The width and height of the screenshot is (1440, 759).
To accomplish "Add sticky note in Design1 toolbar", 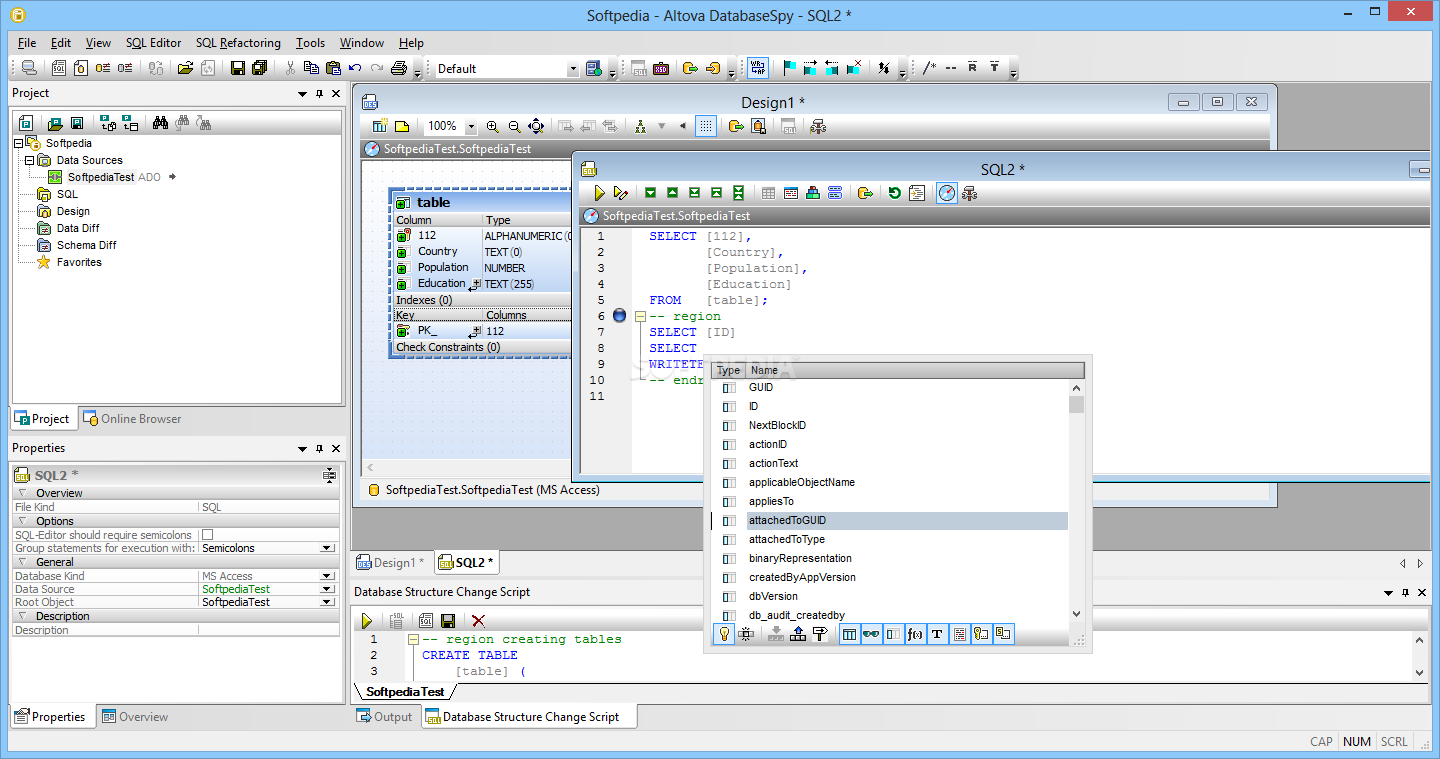I will click(401, 126).
